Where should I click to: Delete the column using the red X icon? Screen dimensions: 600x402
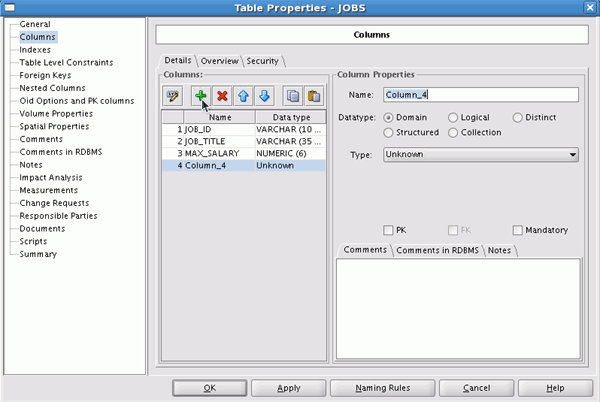pyautogui.click(x=222, y=96)
